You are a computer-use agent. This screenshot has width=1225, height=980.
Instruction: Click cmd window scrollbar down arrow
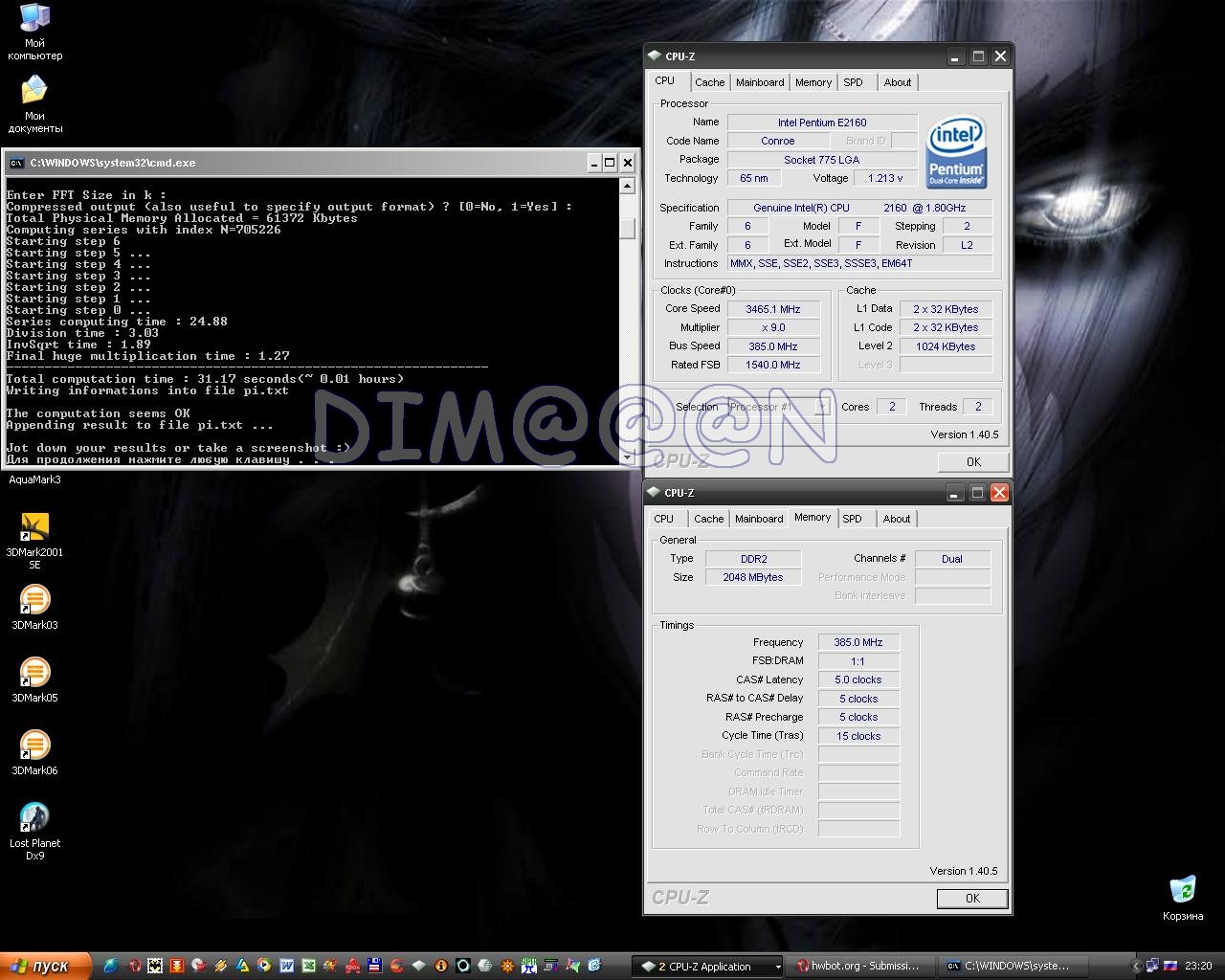tap(627, 457)
